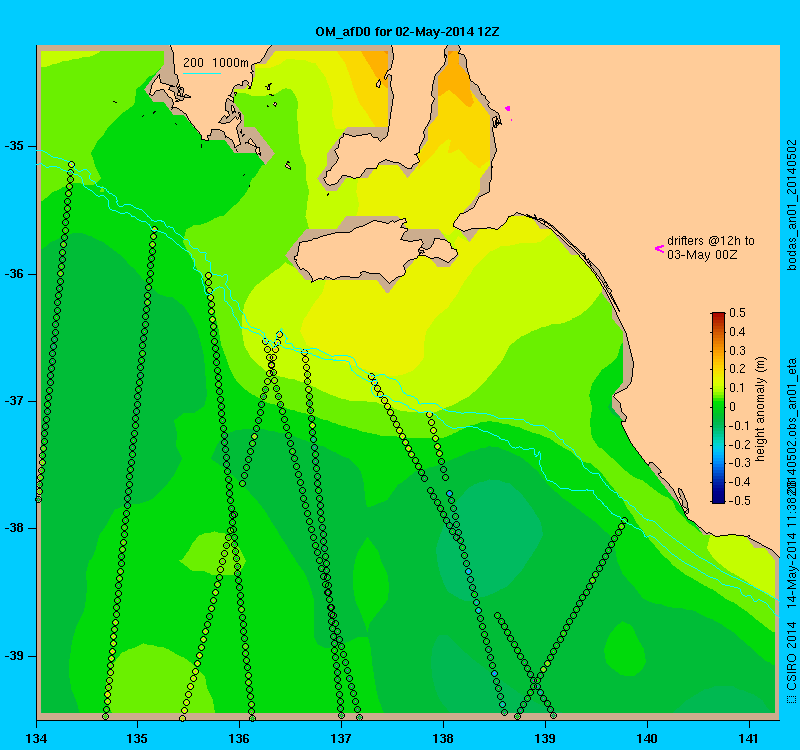
Task: Click the -0.5 colorbar tick label
Action: (738, 501)
